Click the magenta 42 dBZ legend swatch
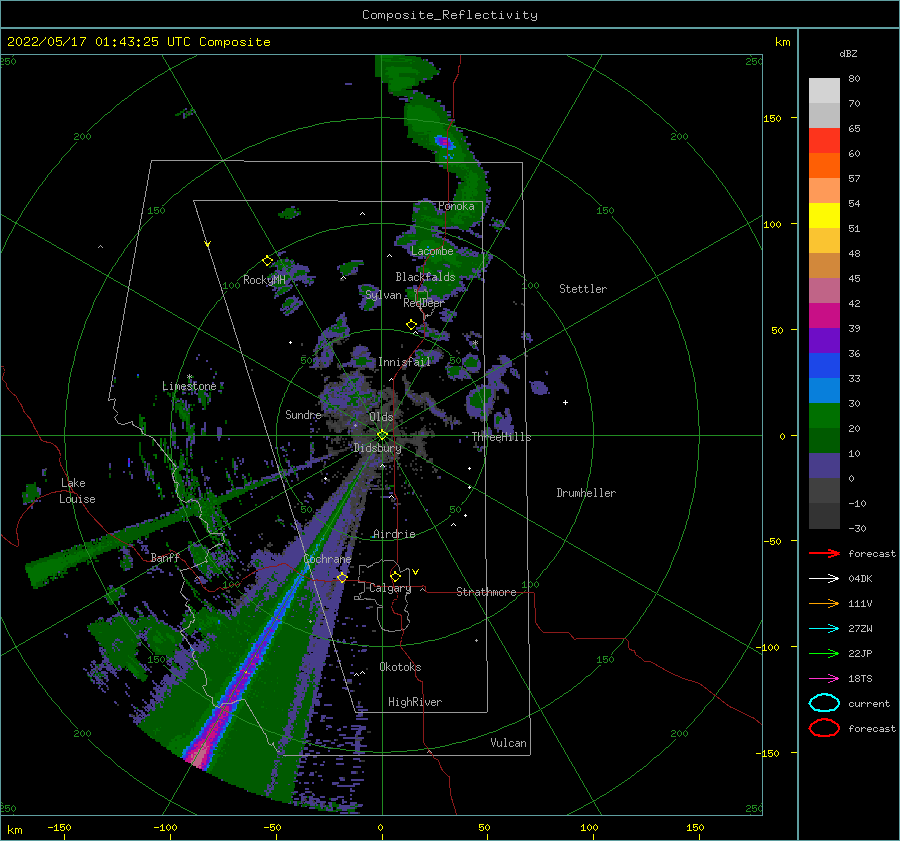Viewport: 900px width, 841px height. coord(824,315)
